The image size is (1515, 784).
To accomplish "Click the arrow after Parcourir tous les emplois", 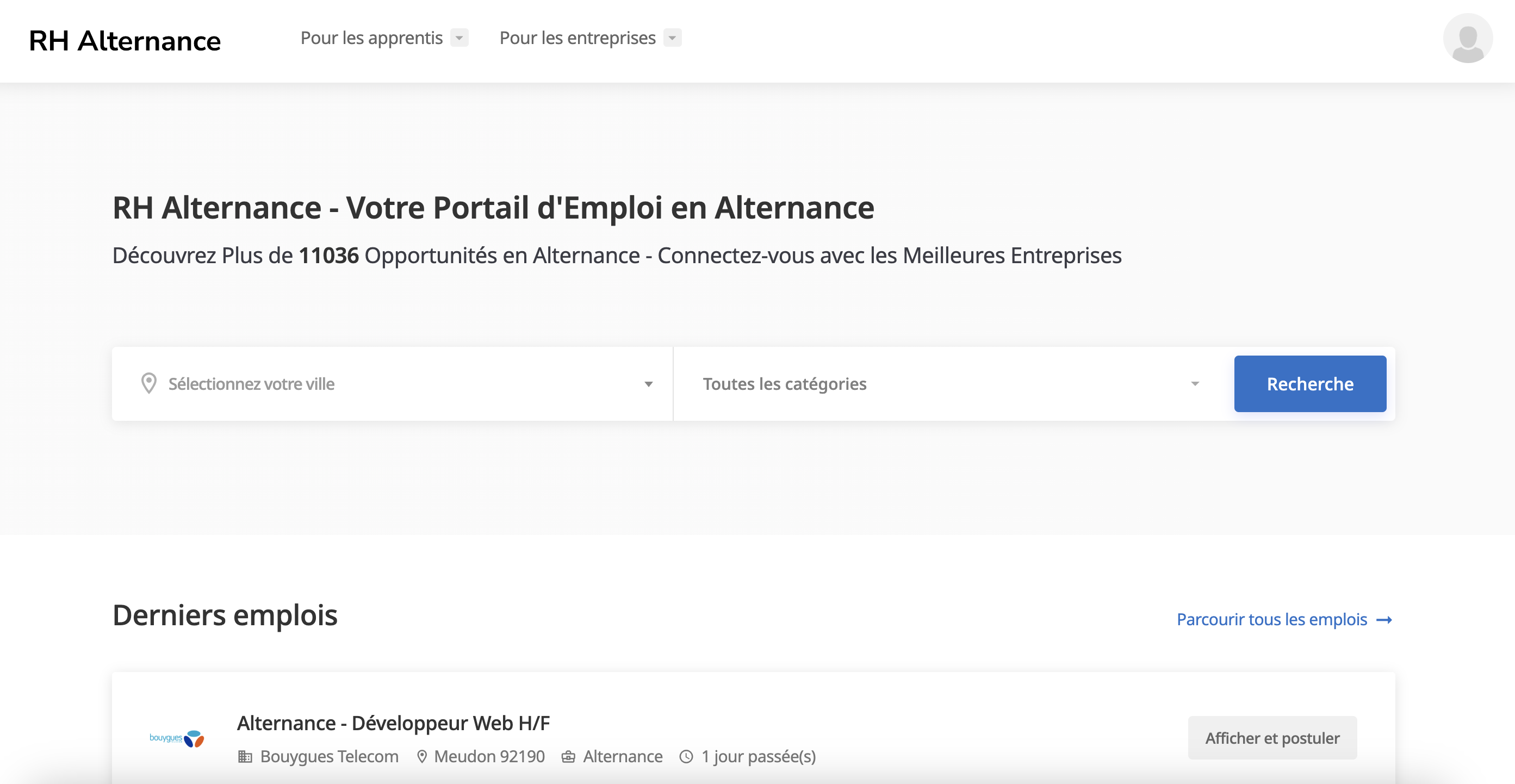I will [1384, 620].
